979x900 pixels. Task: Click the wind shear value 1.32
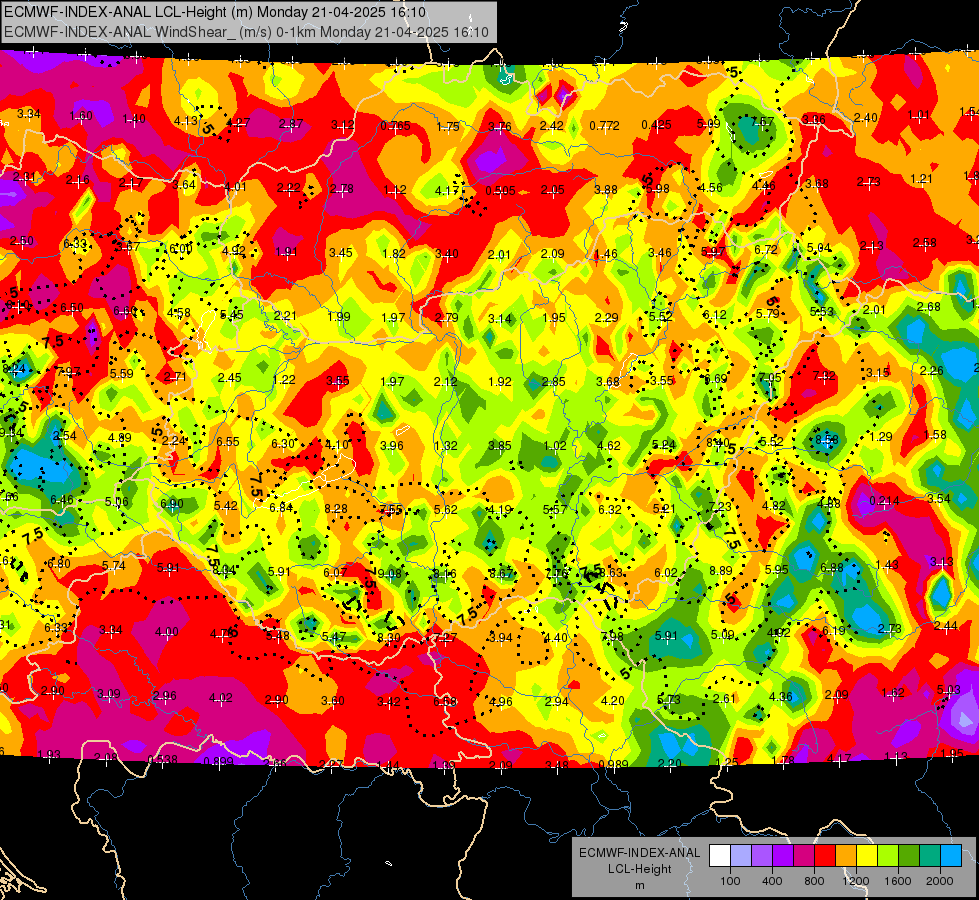tap(446, 446)
